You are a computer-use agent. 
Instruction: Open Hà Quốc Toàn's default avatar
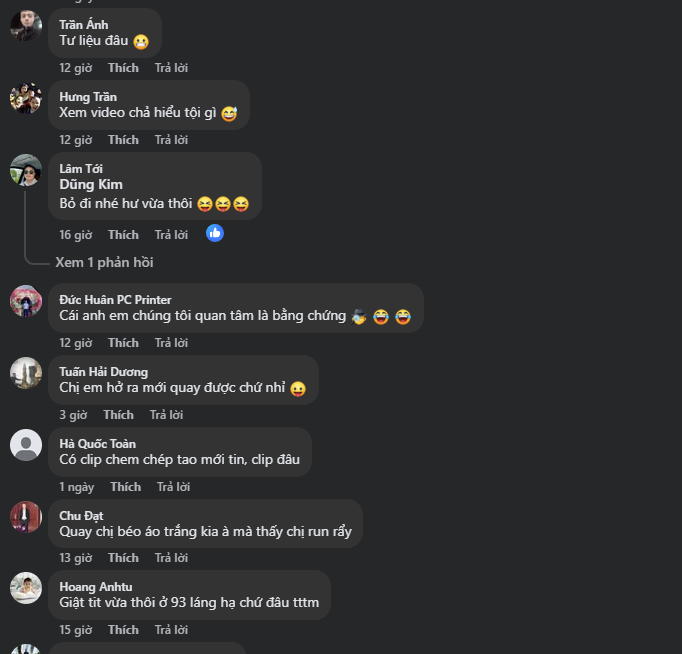pos(26,445)
